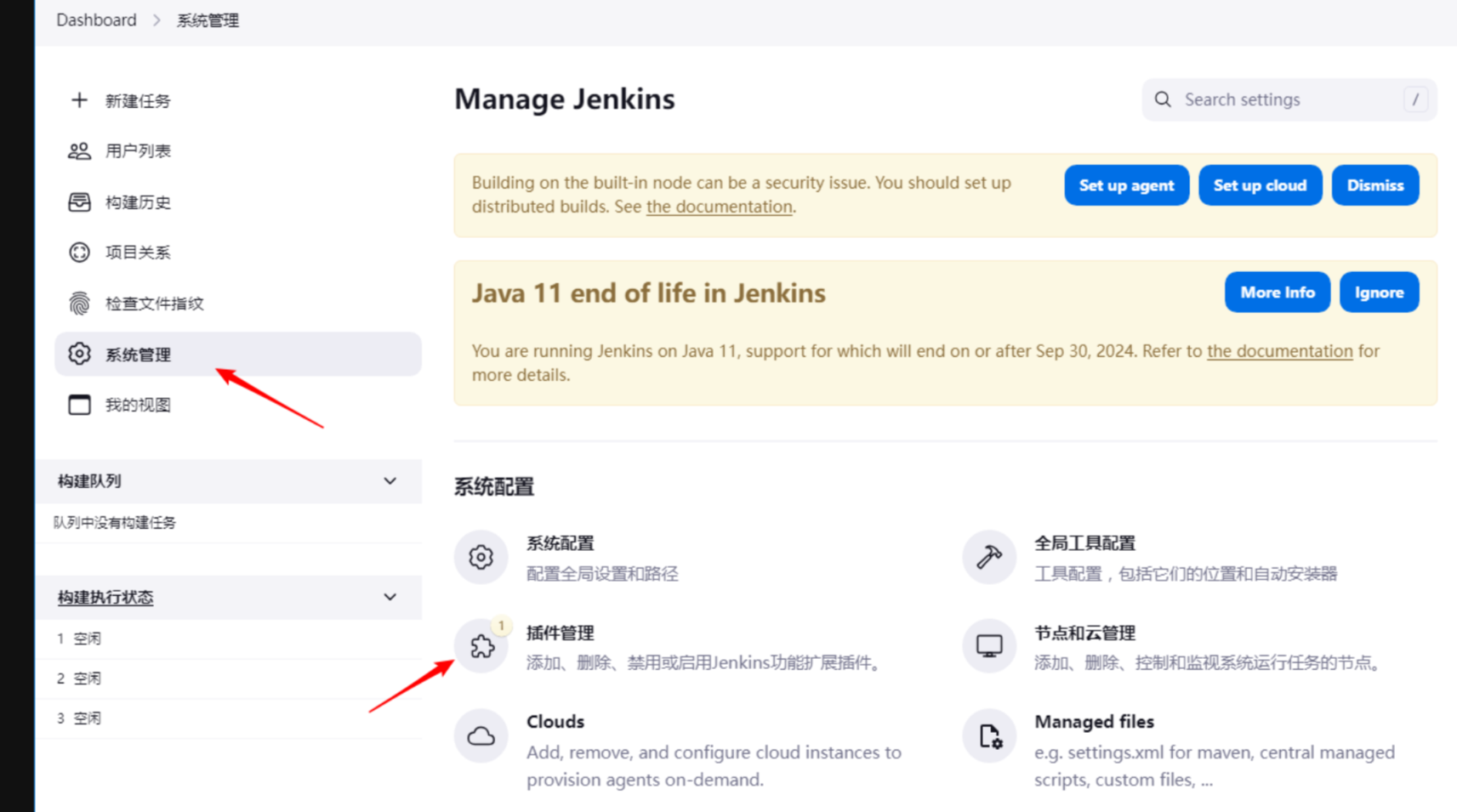Open the Clouds title

(555, 722)
